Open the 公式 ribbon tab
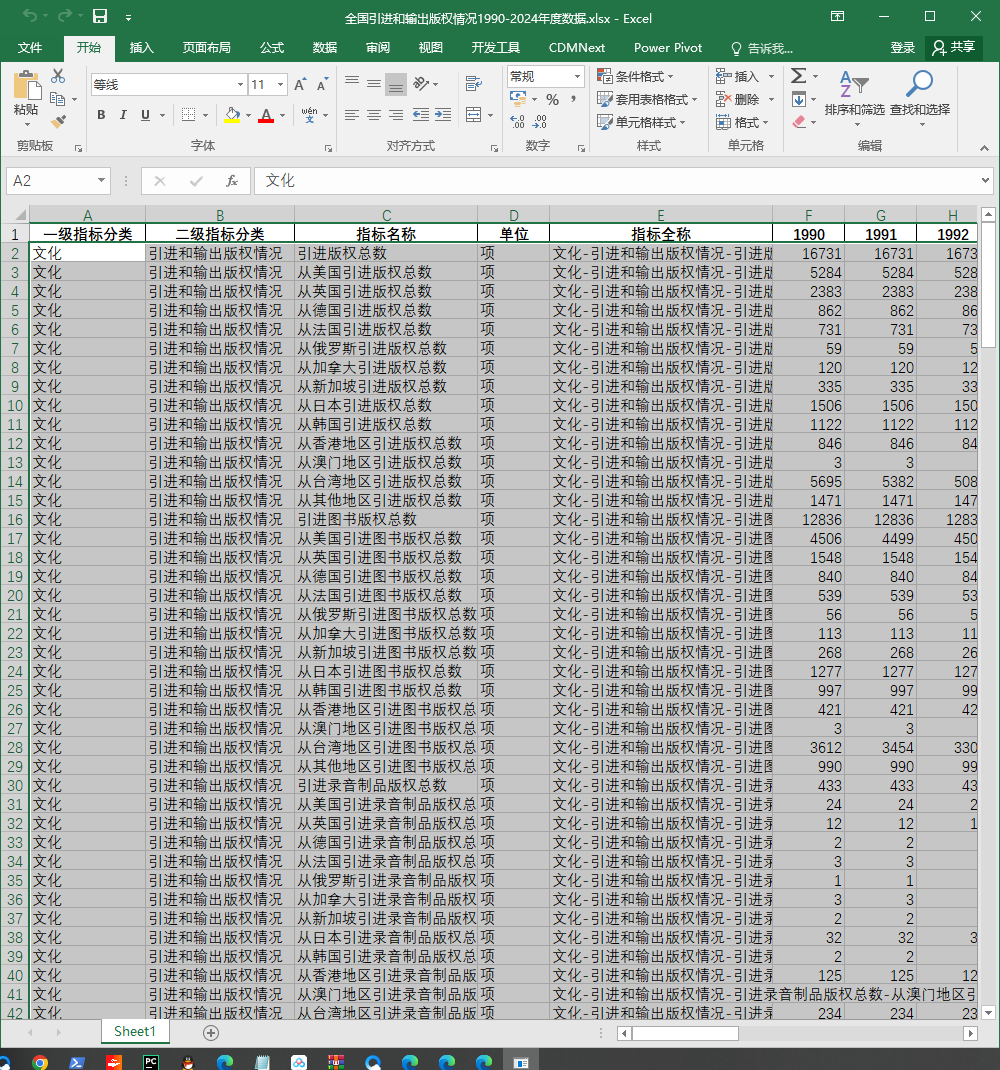Image resolution: width=1000 pixels, height=1070 pixels. (x=272, y=48)
